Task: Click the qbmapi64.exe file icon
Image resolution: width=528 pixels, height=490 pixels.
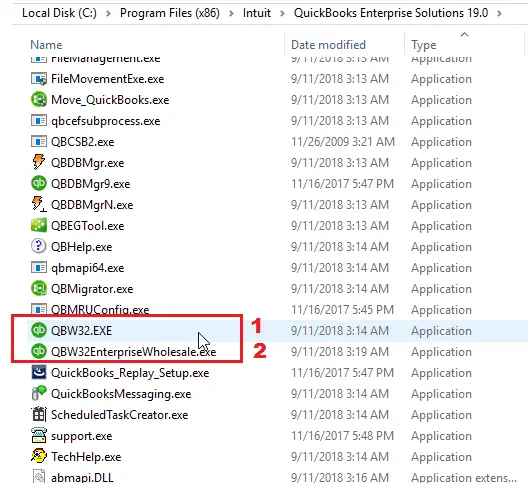Action: tap(39, 267)
